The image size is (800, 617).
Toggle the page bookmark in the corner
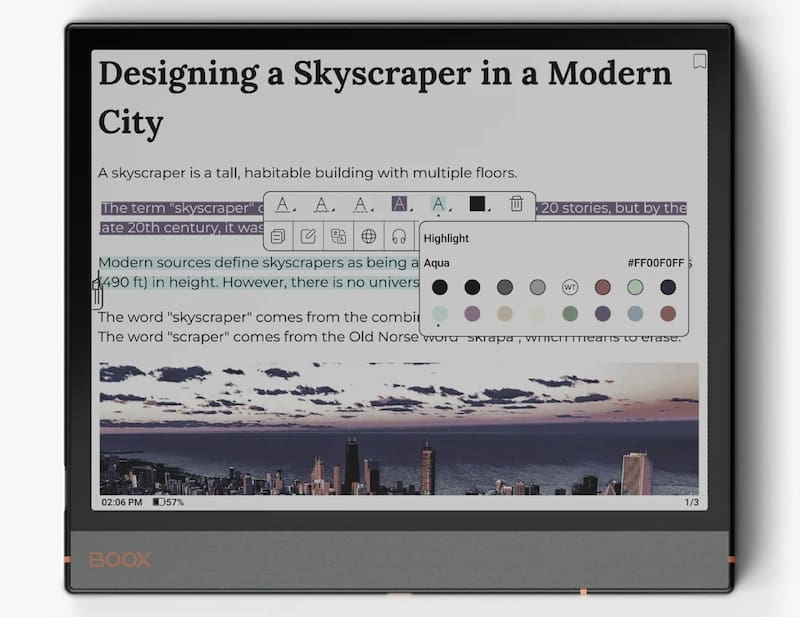coord(700,61)
